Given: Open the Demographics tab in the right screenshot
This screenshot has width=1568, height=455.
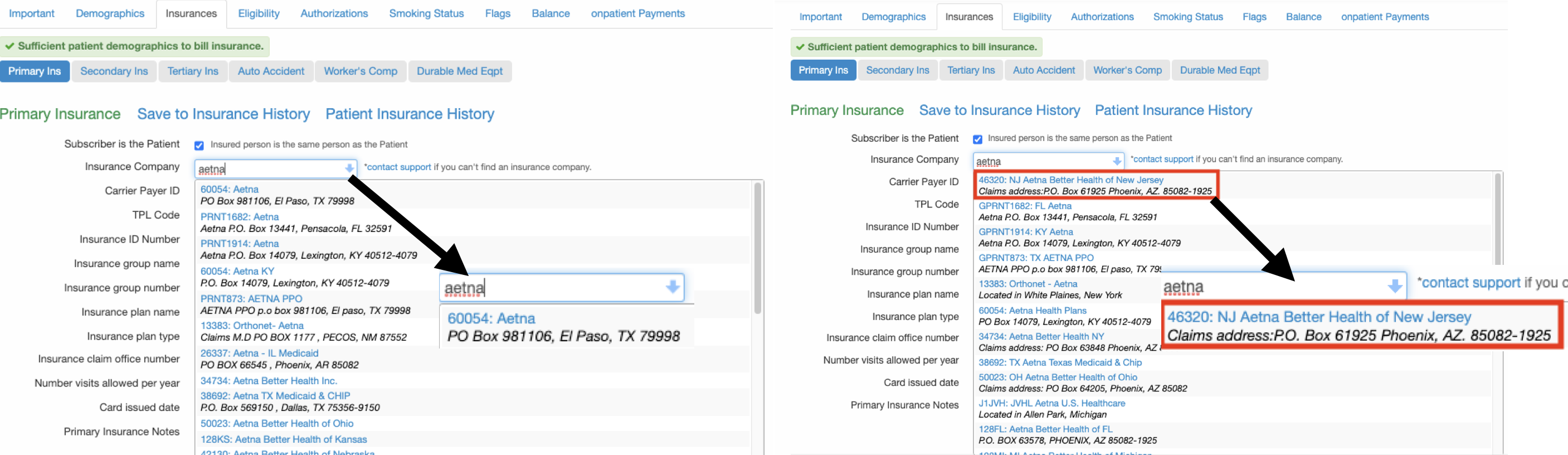Looking at the screenshot, I should (x=893, y=17).
